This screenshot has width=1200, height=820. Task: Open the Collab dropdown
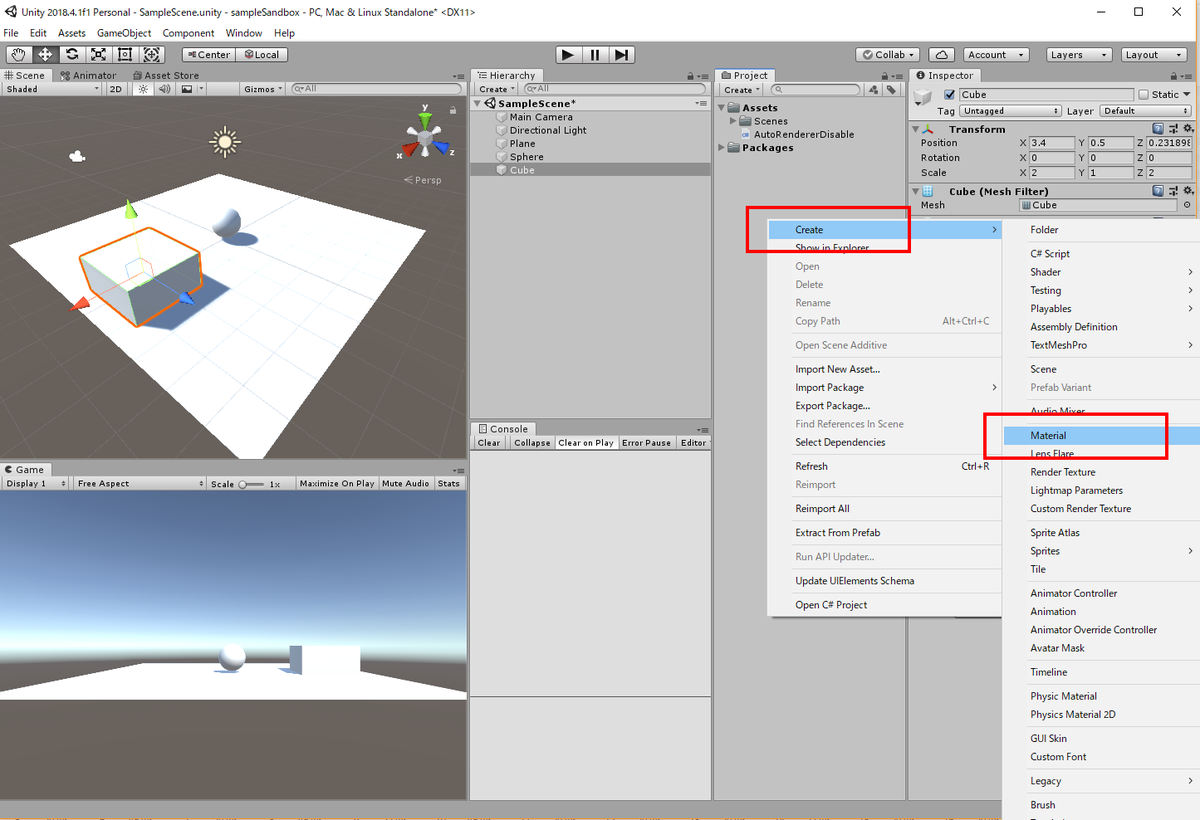click(x=889, y=55)
